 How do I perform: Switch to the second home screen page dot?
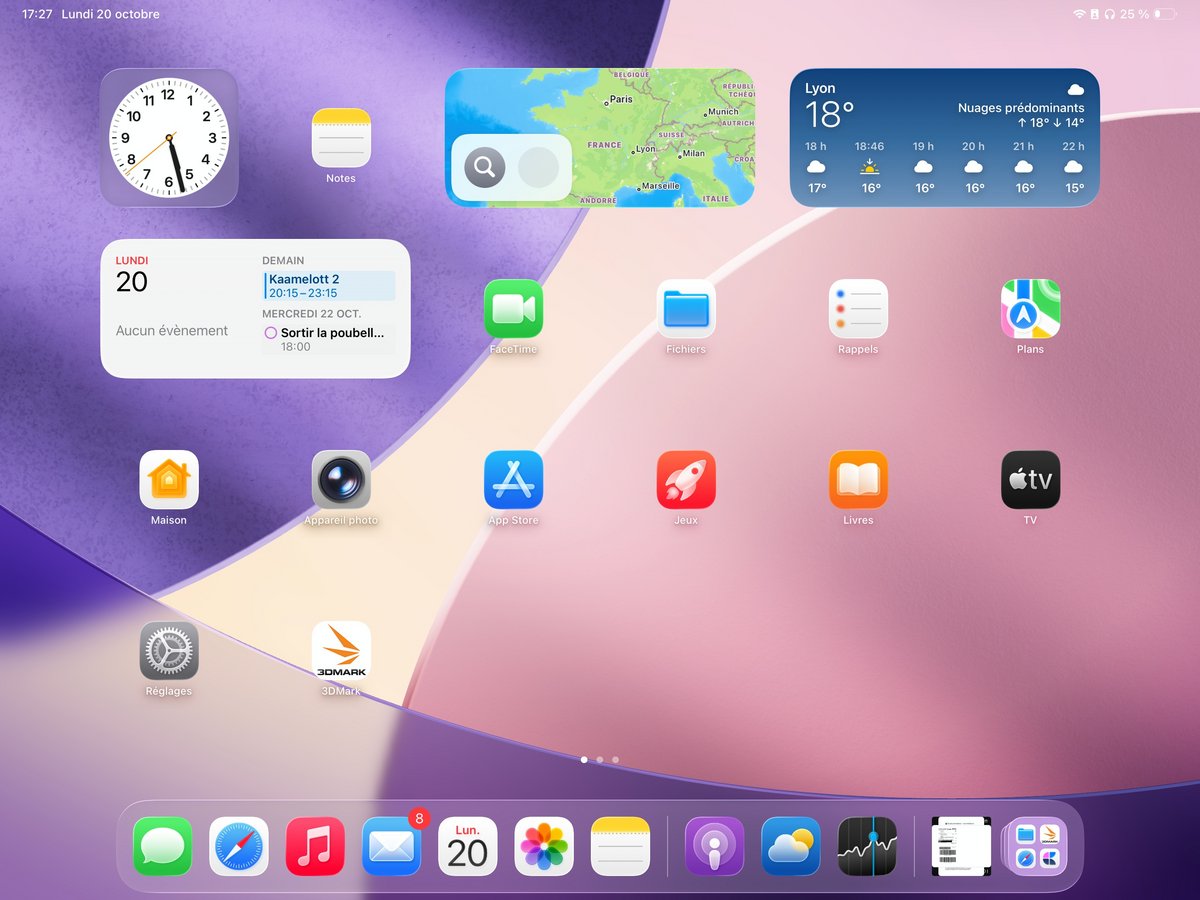click(x=600, y=760)
